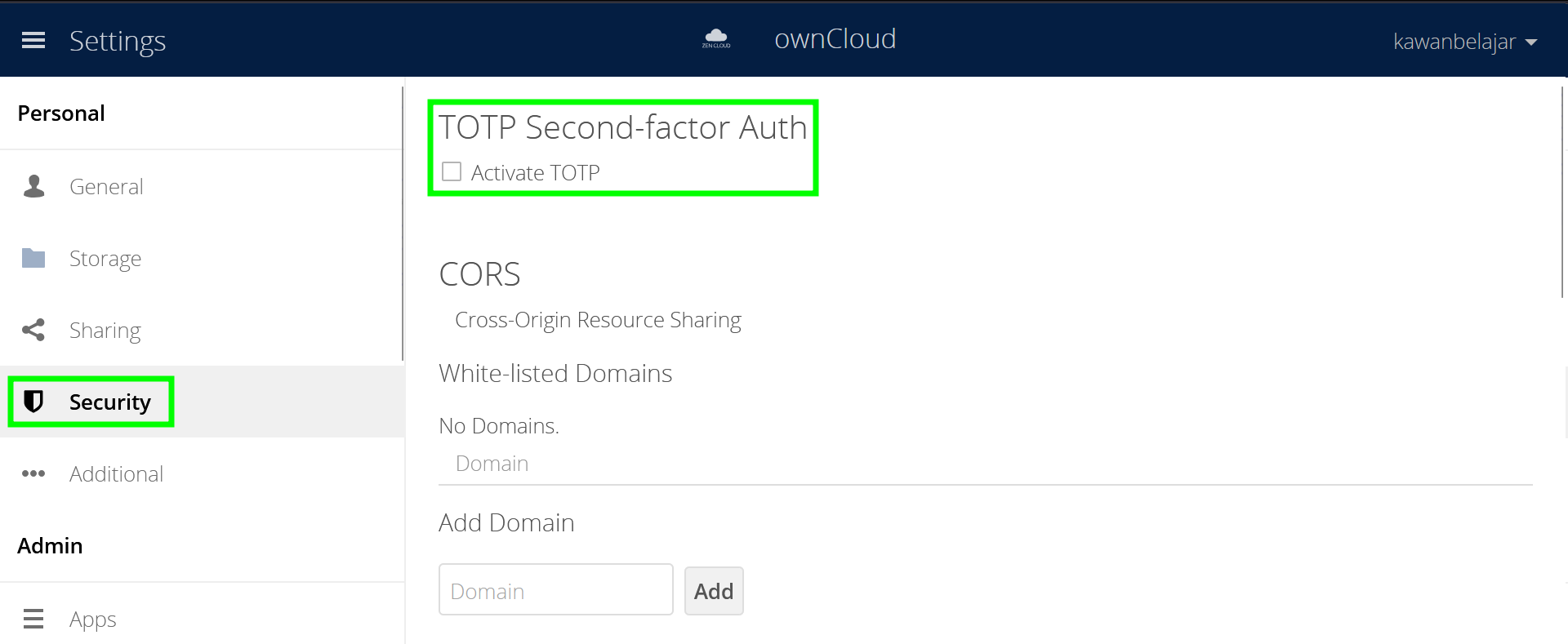The width and height of the screenshot is (1568, 644).
Task: Open the kawanbelajar user dropdown
Action: pos(1454,42)
